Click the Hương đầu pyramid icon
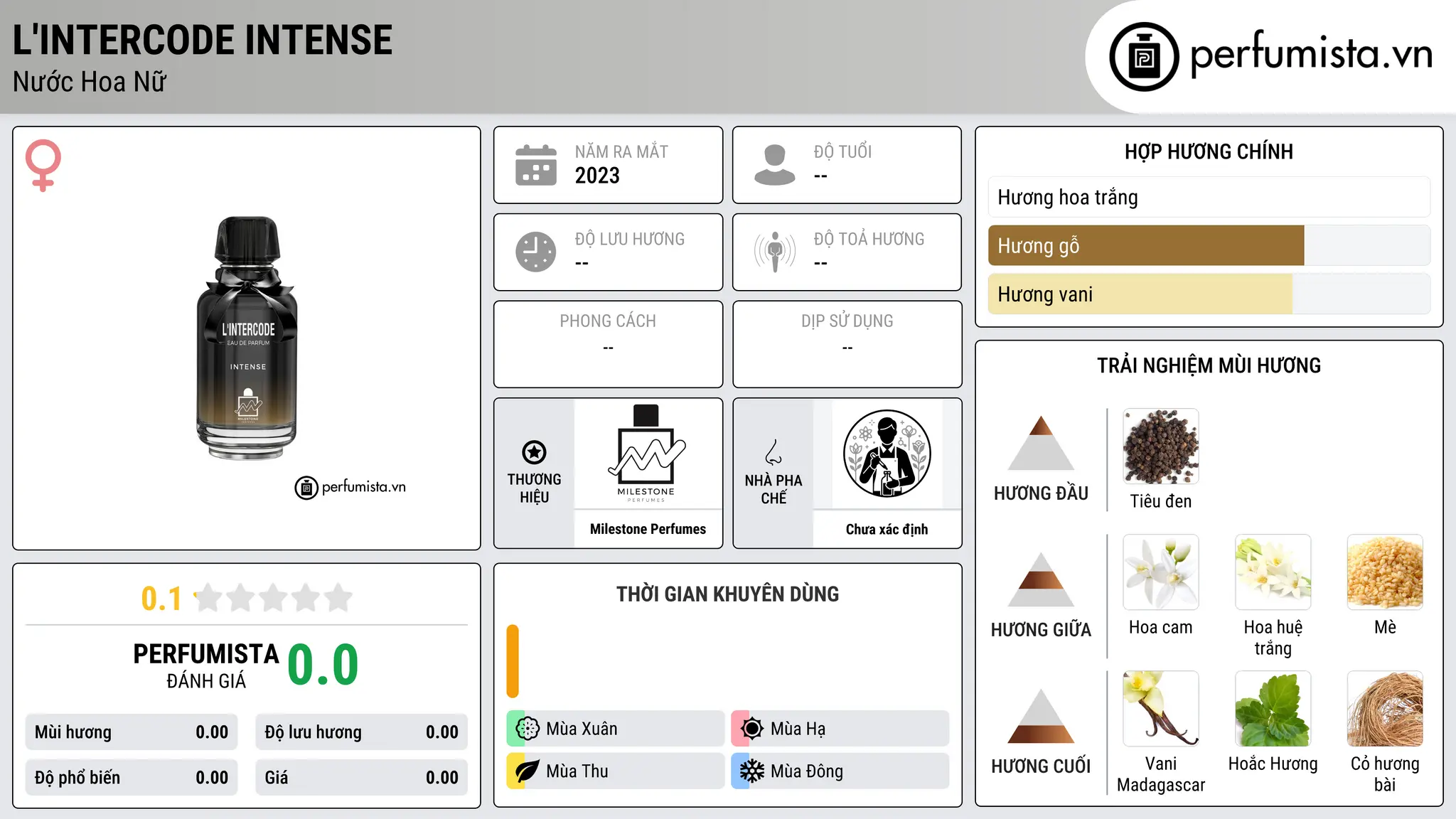This screenshot has width=1456, height=819. 1041,443
